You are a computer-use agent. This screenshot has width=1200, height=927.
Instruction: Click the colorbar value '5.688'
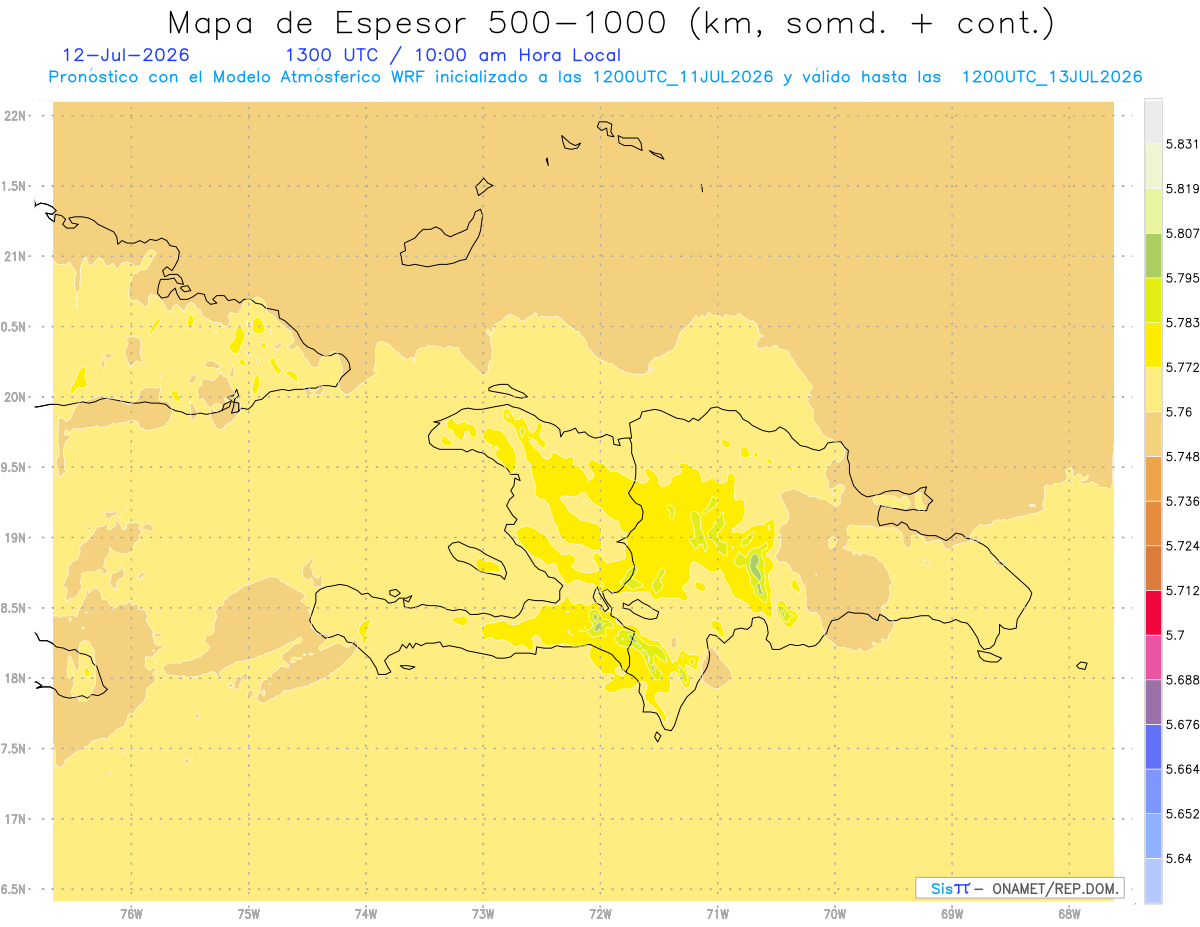(1183, 680)
